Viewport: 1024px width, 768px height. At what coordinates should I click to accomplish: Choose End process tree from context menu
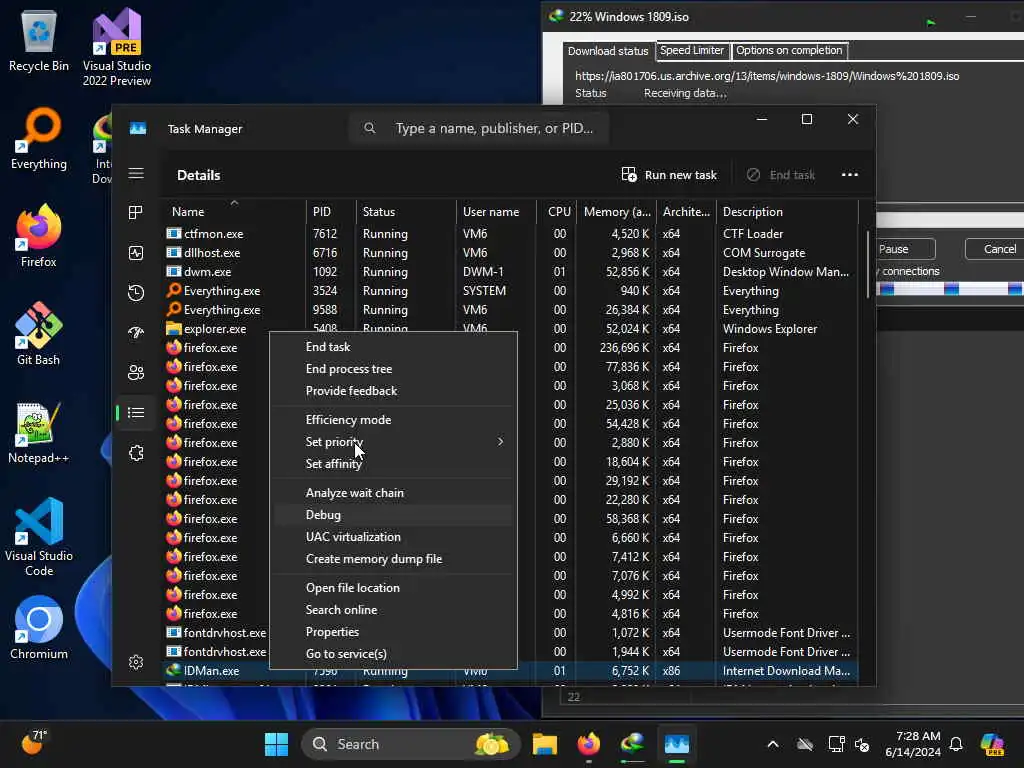click(x=393, y=369)
